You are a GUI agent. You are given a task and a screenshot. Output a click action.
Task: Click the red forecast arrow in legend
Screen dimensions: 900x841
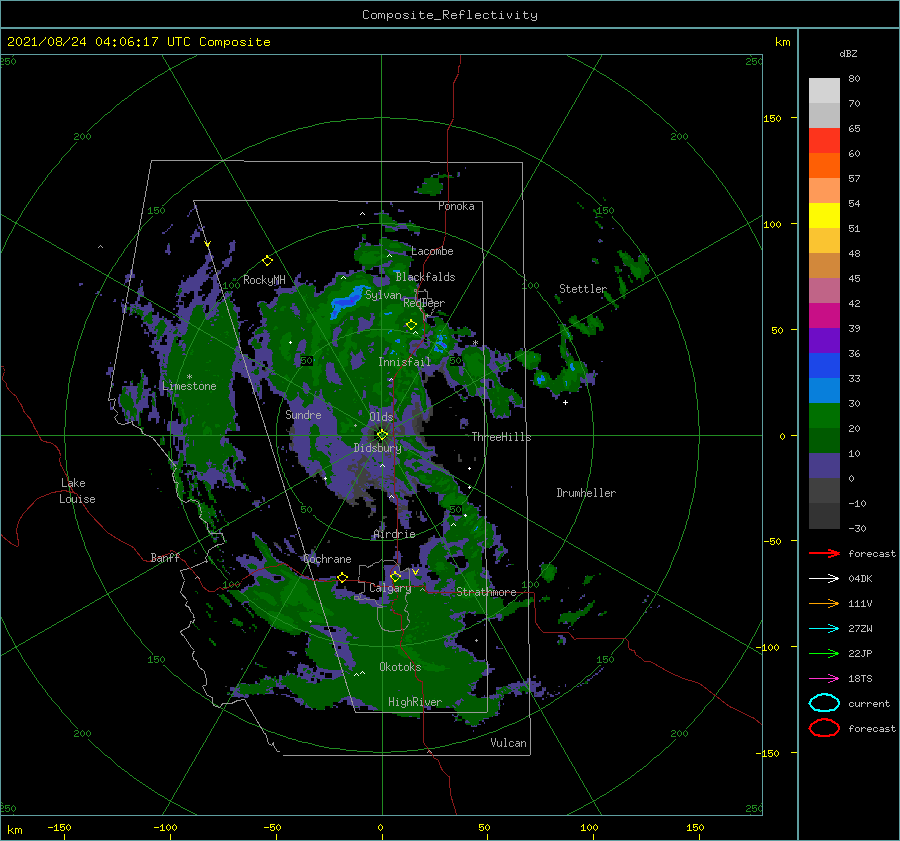pos(824,553)
